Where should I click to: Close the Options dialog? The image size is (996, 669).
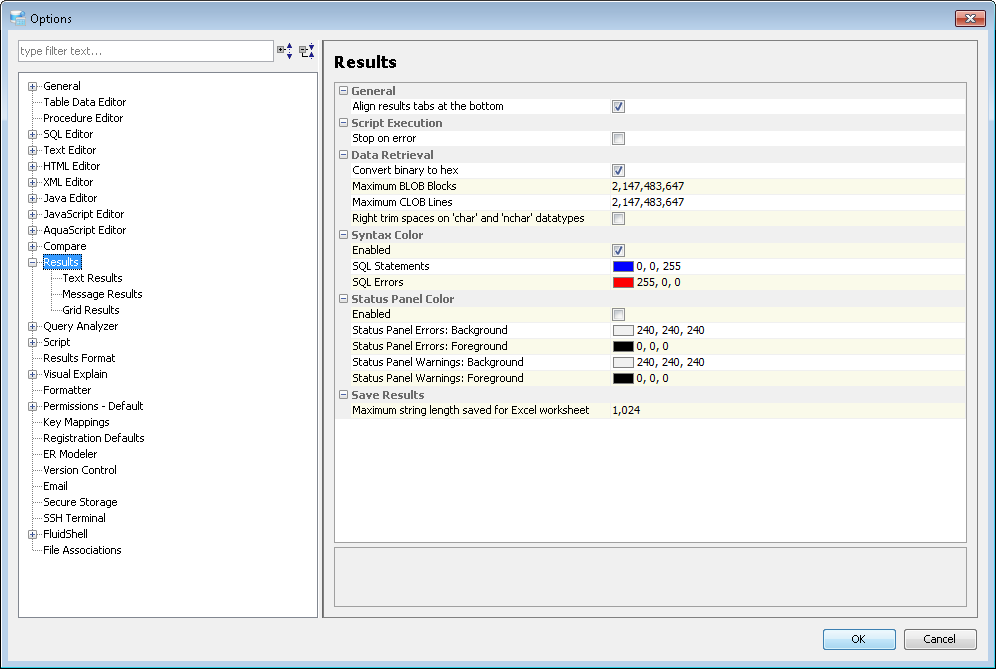click(970, 18)
